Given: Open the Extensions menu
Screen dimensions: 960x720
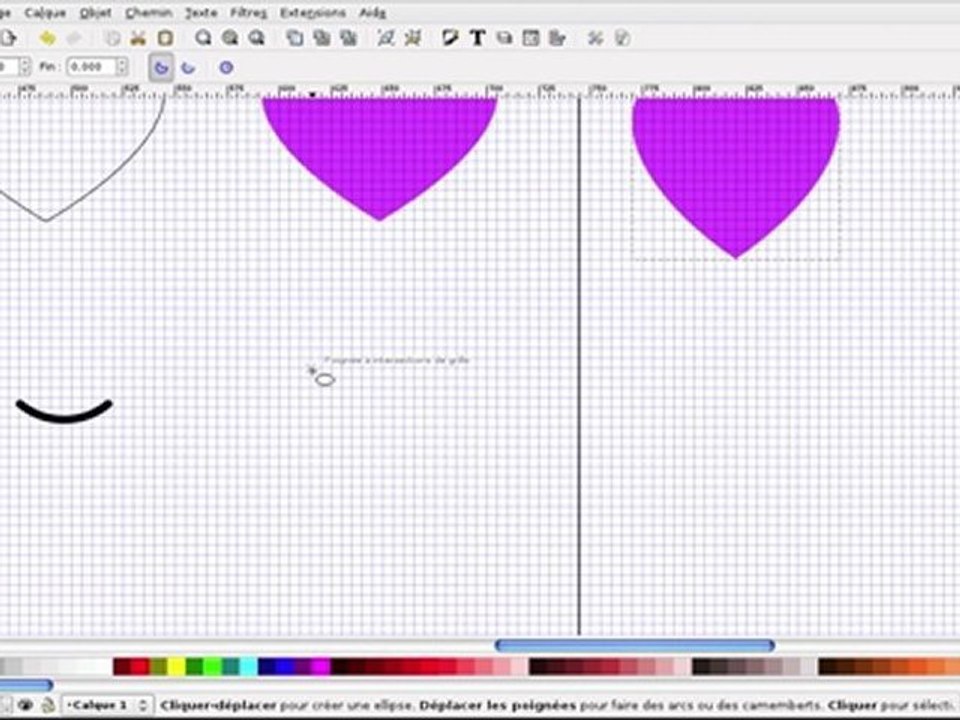Looking at the screenshot, I should coord(313,13).
